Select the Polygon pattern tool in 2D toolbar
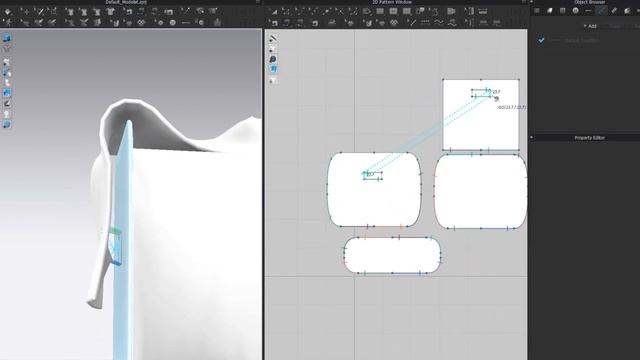This screenshot has height=360, width=640. pyautogui.click(x=367, y=12)
